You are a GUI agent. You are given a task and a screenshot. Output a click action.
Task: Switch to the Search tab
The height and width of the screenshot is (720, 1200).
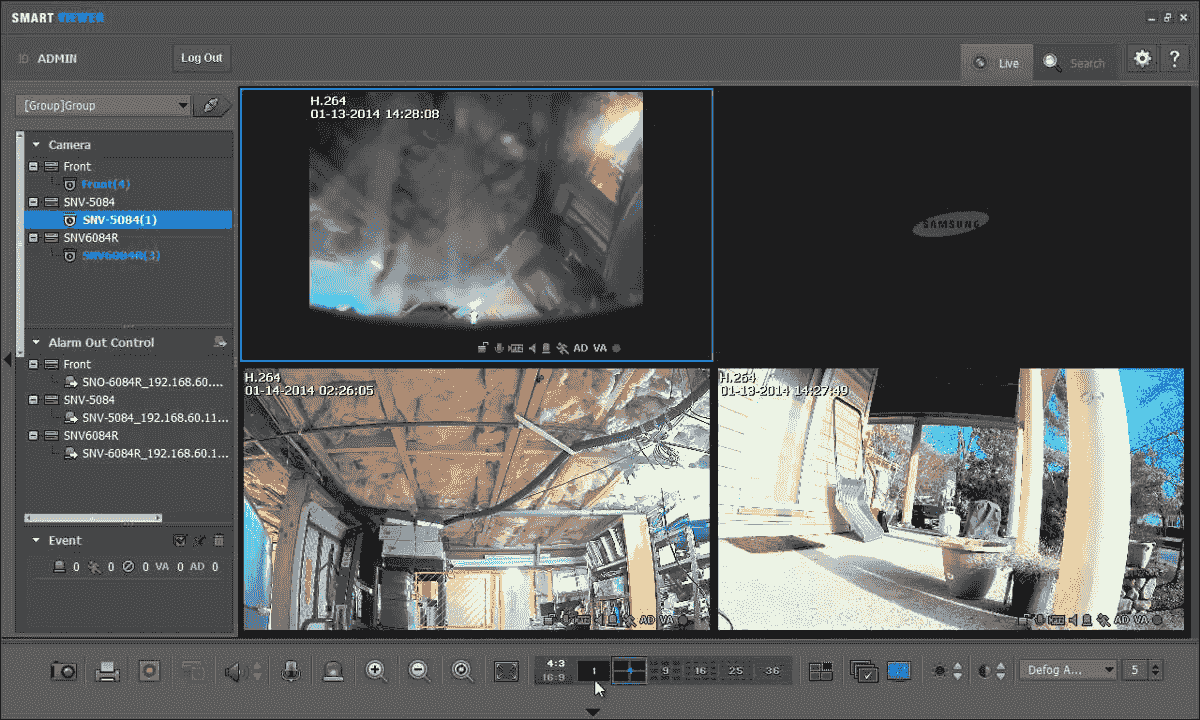click(1076, 62)
